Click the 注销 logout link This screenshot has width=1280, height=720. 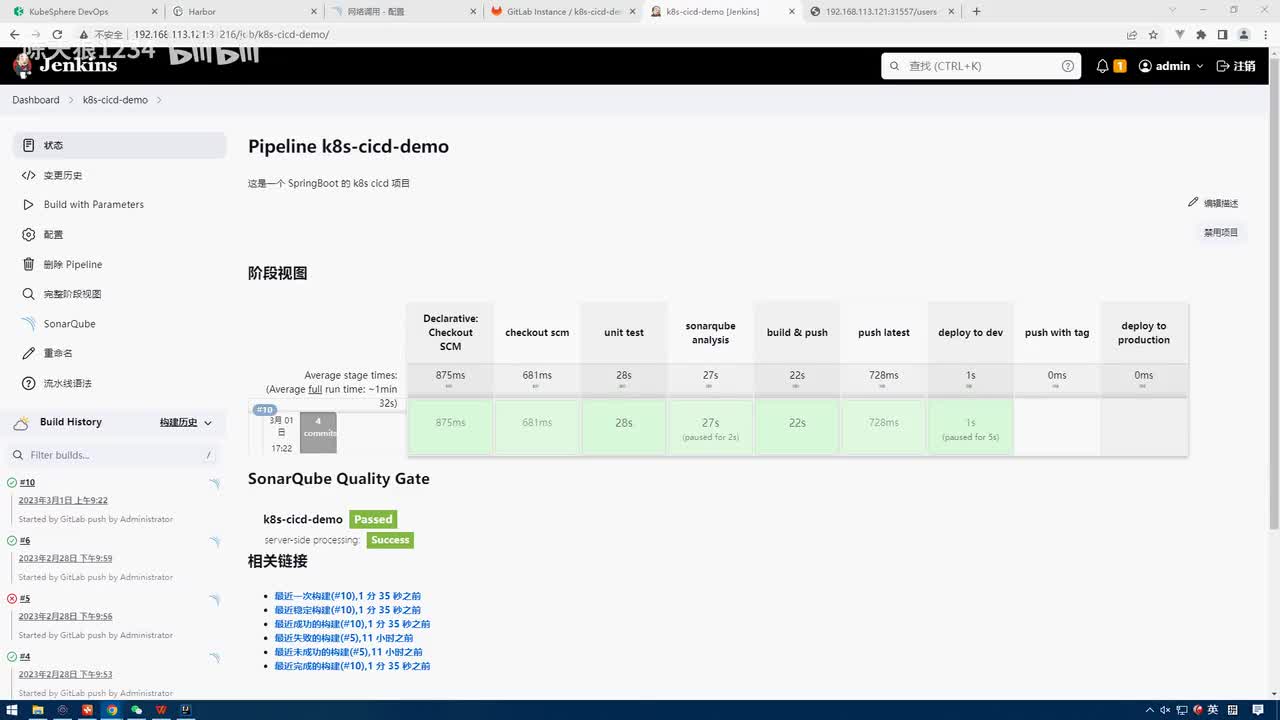point(1236,66)
